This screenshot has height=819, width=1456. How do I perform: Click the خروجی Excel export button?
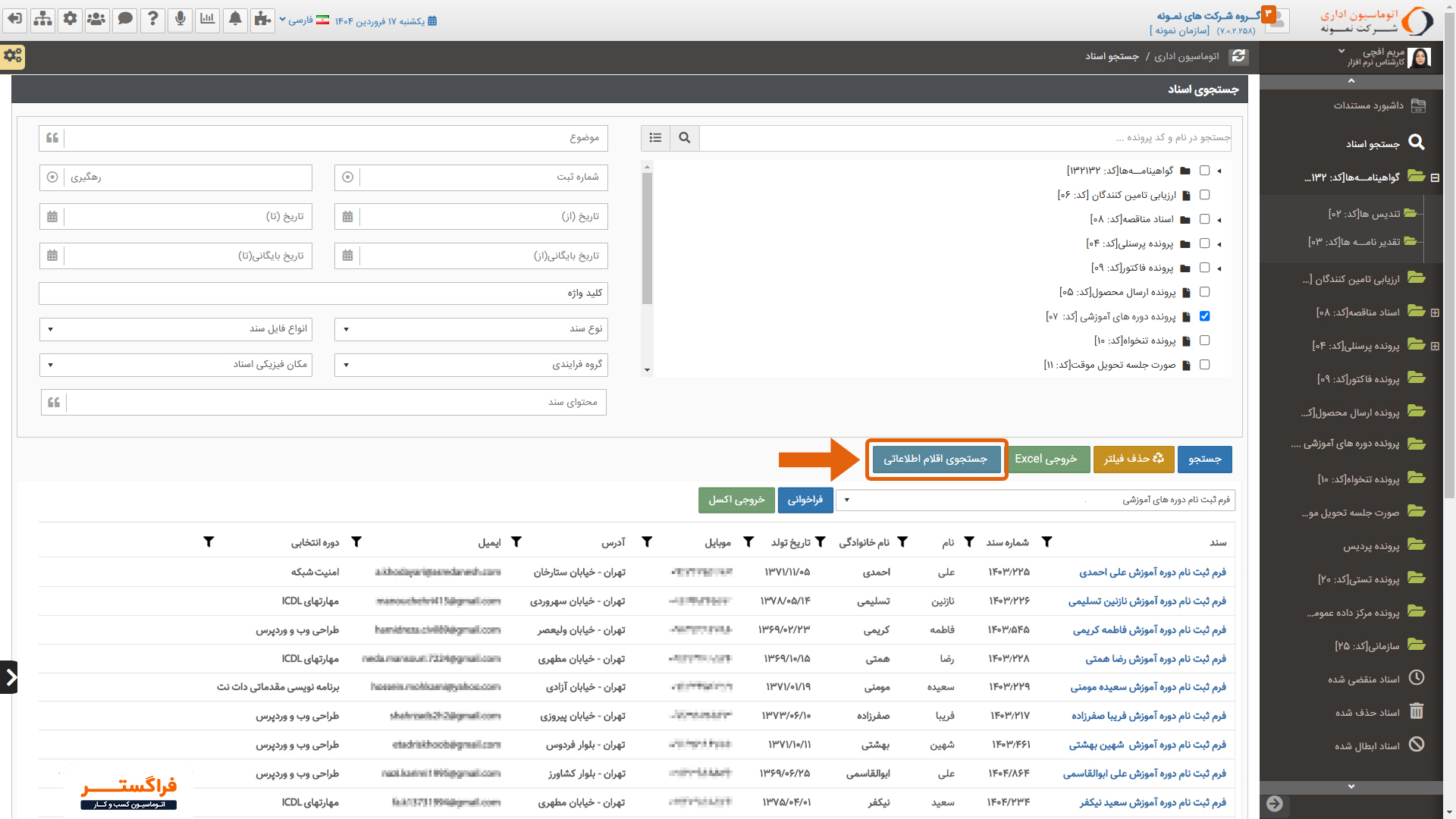pyautogui.click(x=1049, y=459)
